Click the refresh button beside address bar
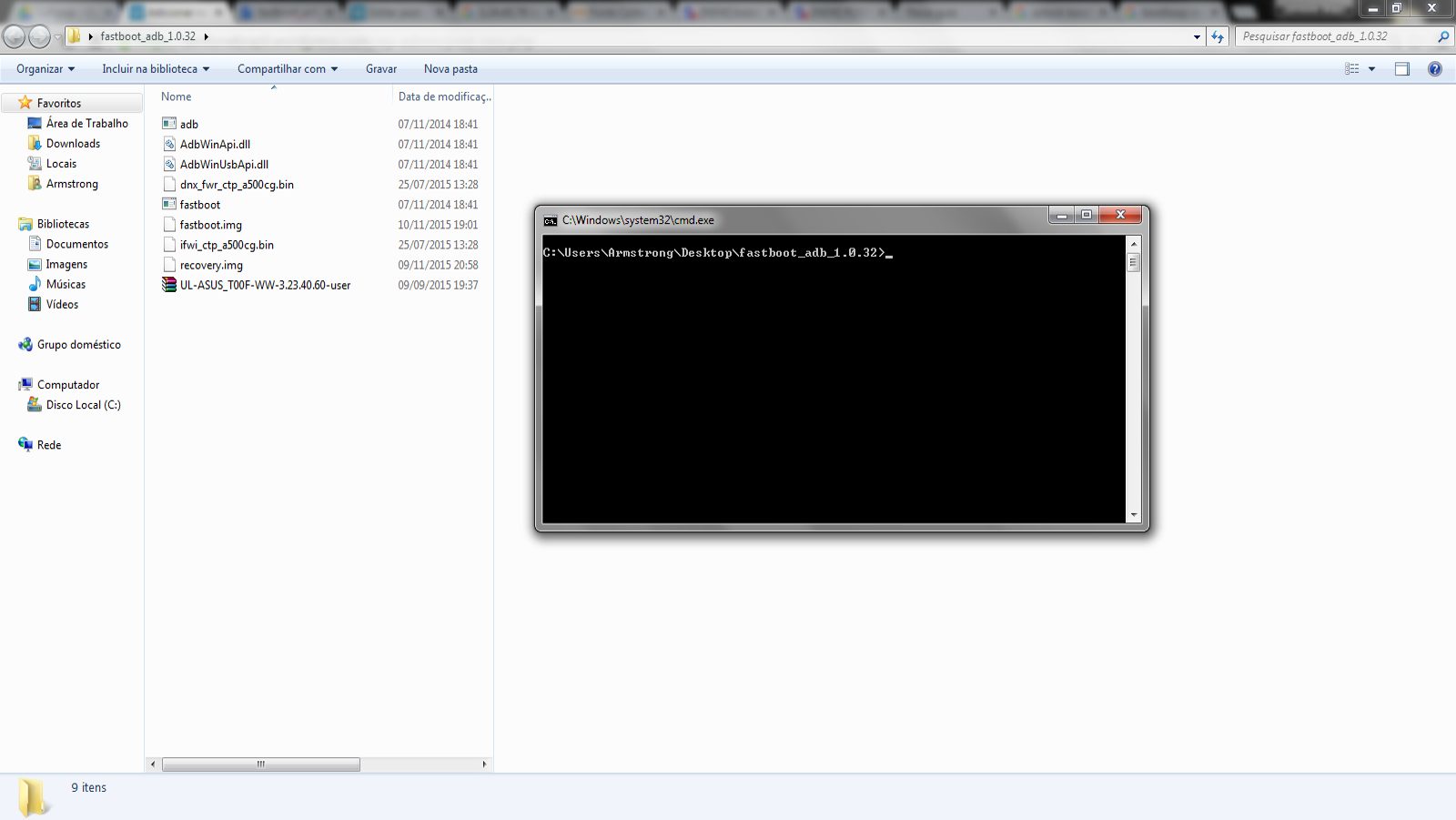This screenshot has height=820, width=1456. point(1218,36)
